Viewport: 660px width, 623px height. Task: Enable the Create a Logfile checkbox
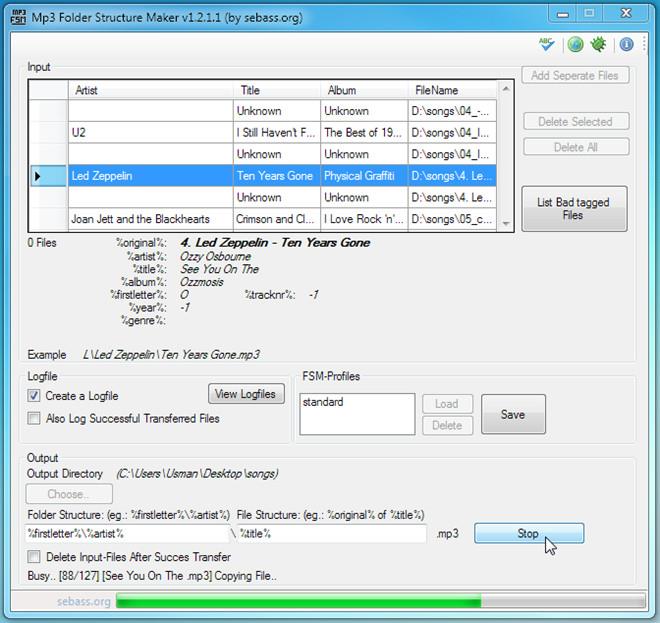pos(34,396)
